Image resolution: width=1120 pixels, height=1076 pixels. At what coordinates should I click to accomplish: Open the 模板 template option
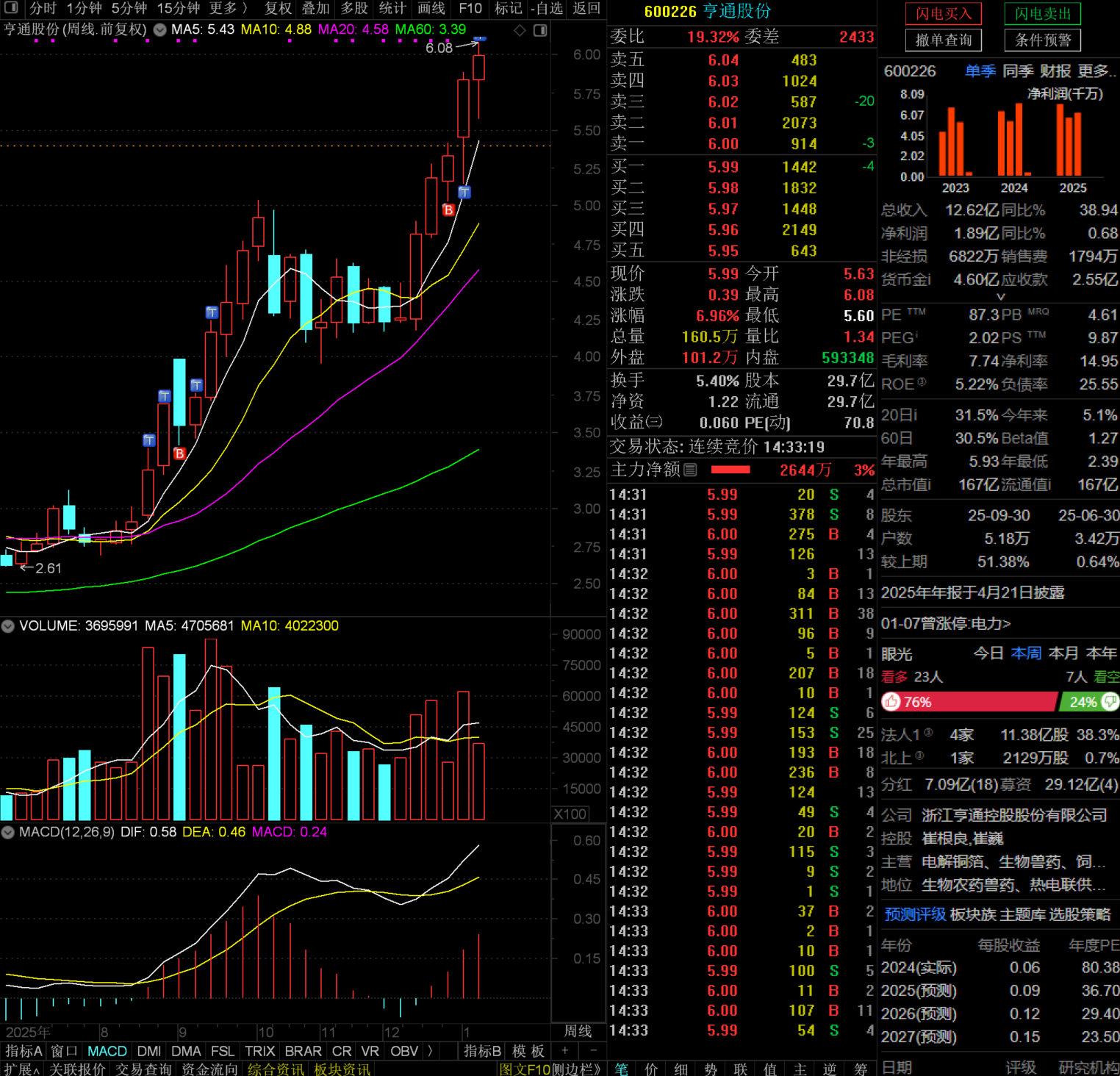tap(528, 1051)
